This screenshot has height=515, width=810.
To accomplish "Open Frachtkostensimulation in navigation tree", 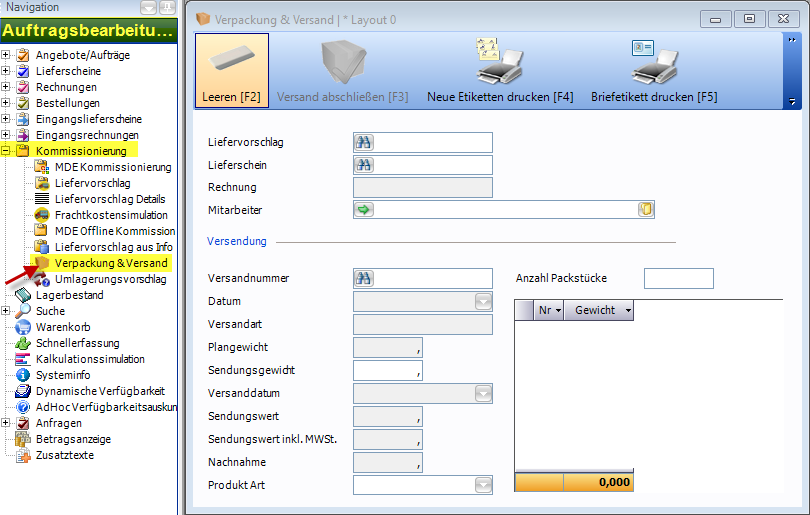I will click(111, 215).
